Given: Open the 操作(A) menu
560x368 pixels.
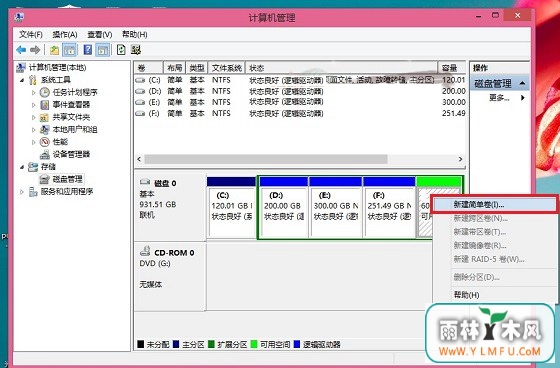Looking at the screenshot, I should pos(65,34).
